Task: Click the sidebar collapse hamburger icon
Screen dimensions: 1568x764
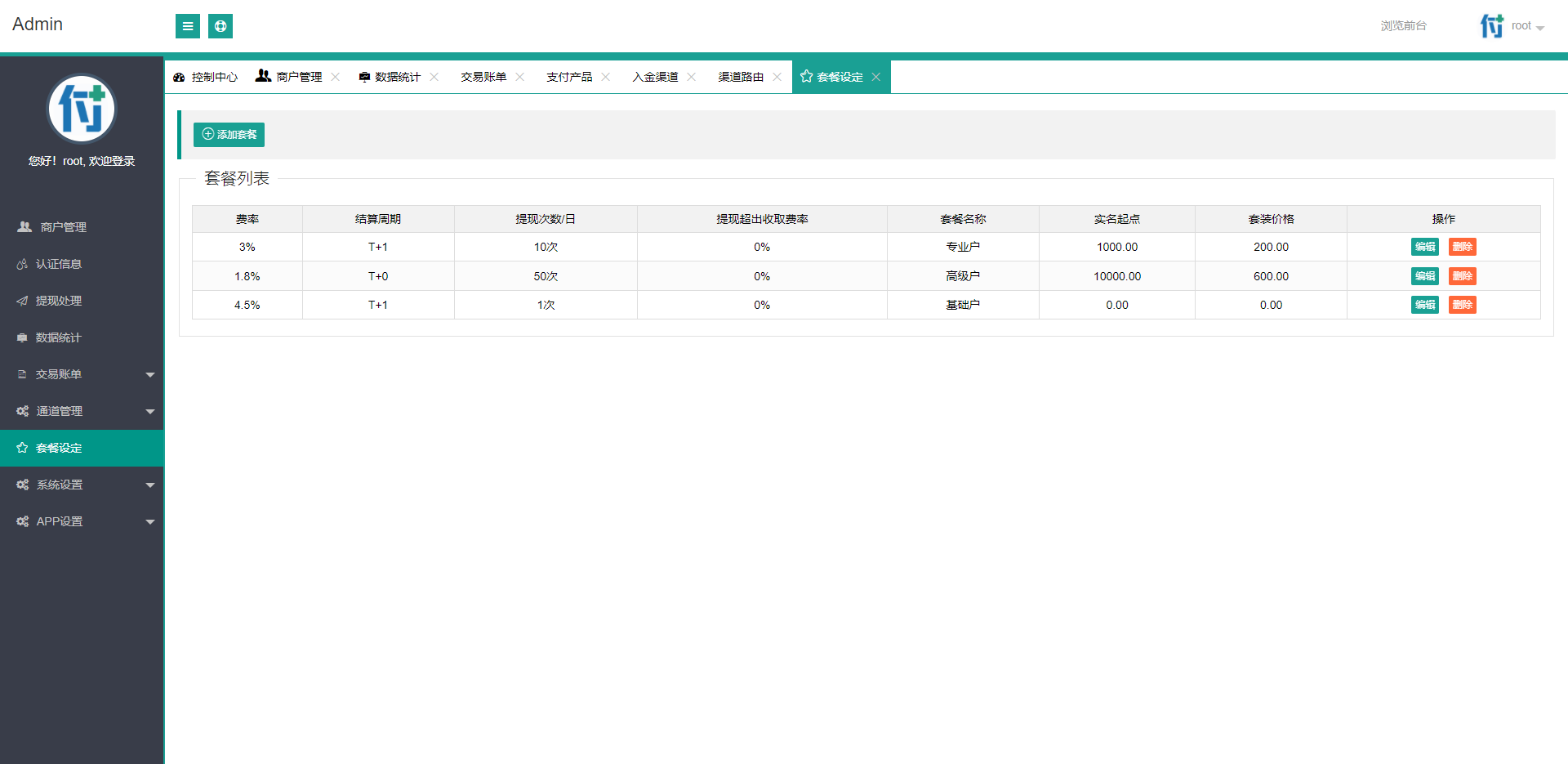Action: click(188, 26)
